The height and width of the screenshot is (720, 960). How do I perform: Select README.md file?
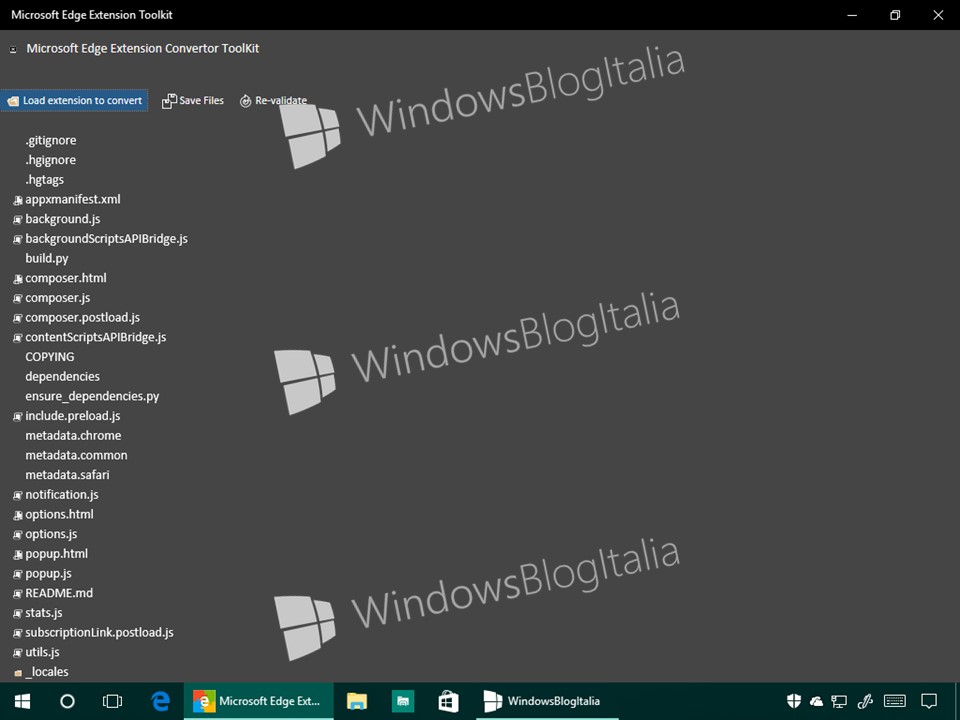click(x=59, y=593)
